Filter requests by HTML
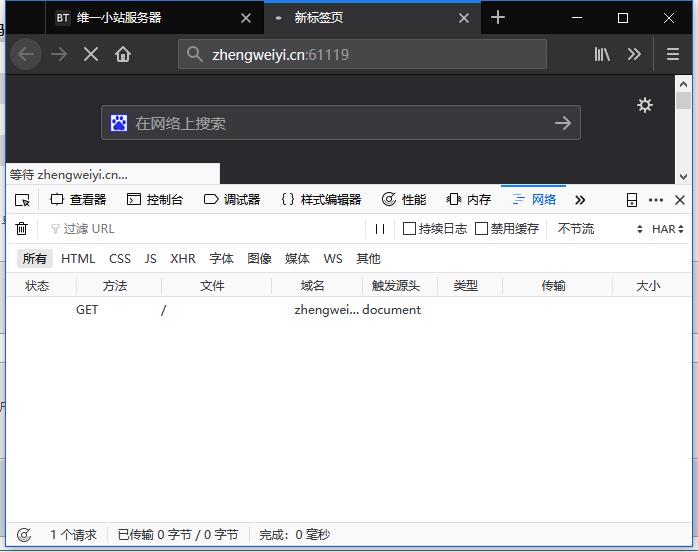Viewport: 698px width, 552px height. click(78, 259)
